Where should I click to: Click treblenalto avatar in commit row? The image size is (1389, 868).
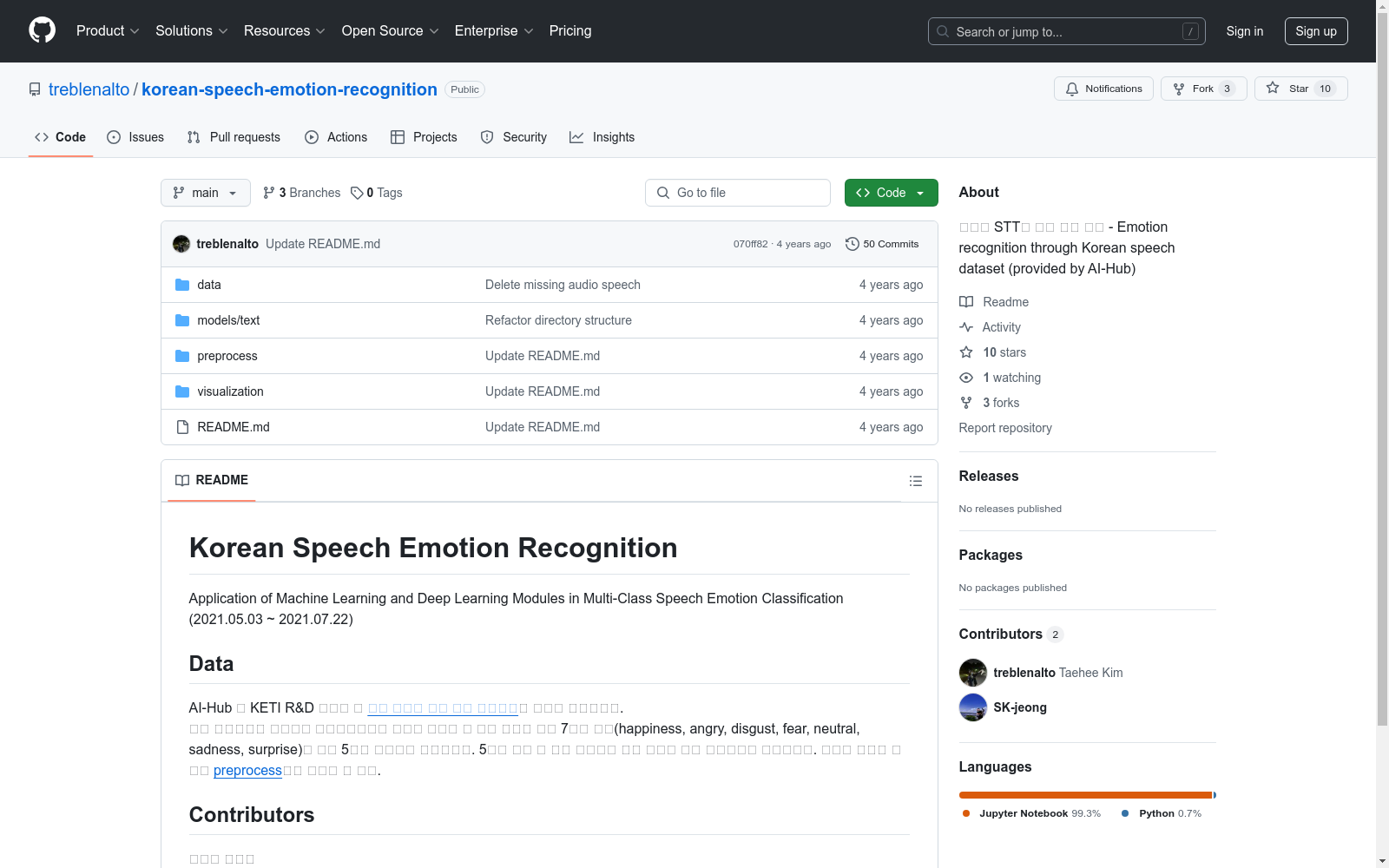[181, 244]
